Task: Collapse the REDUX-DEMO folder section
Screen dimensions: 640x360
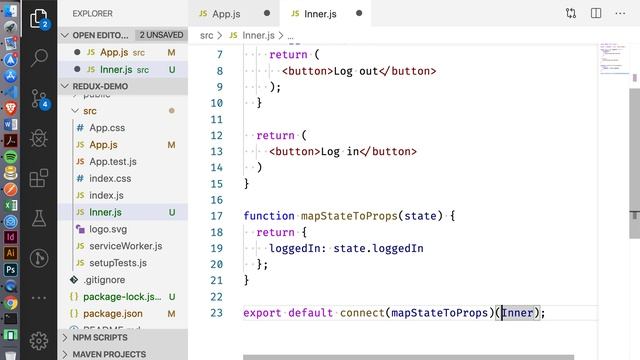Action: click(x=64, y=86)
